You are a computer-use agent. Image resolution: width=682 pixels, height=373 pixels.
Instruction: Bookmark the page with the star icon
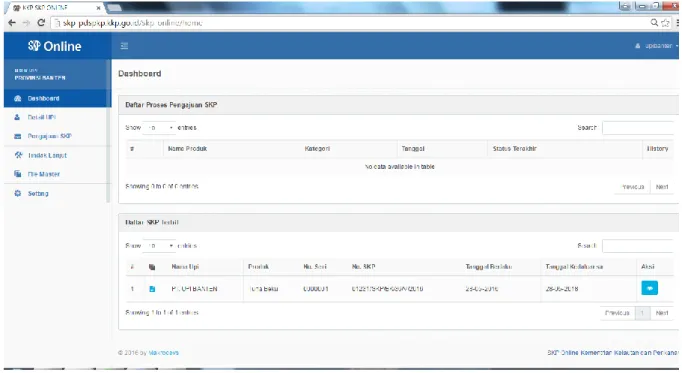coord(665,23)
